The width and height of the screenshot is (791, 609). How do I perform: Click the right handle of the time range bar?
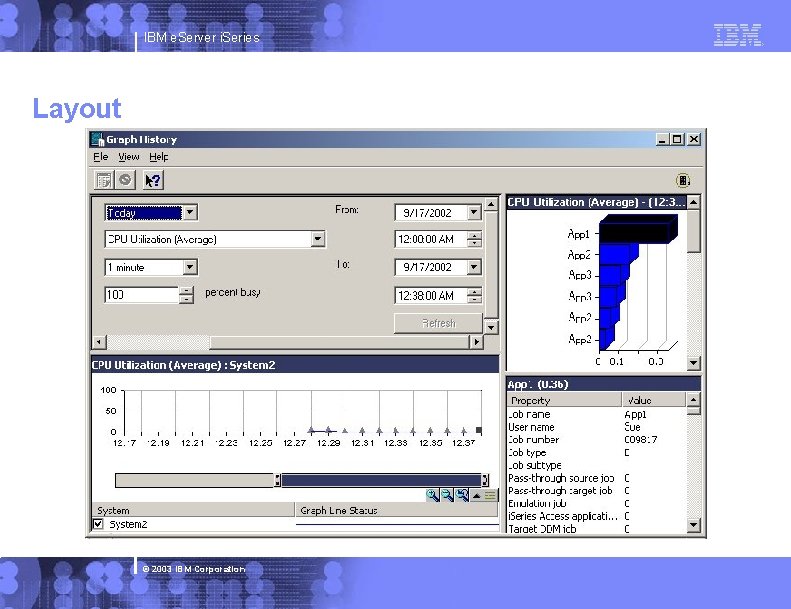pos(485,480)
